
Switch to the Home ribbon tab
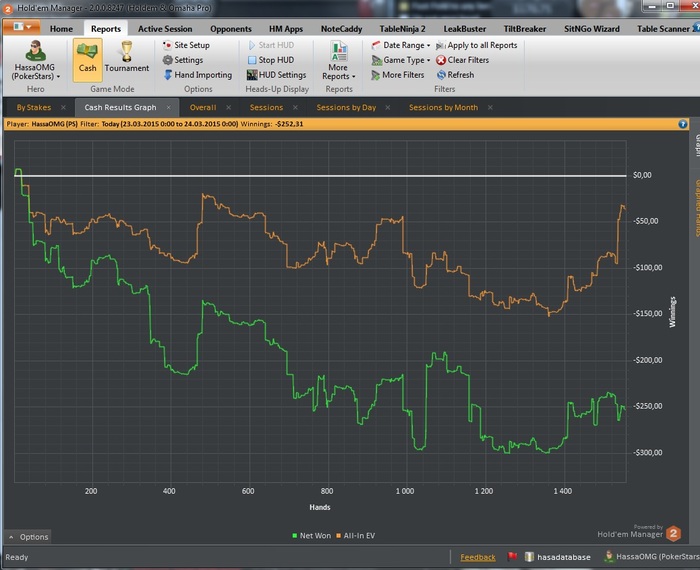(x=61, y=29)
